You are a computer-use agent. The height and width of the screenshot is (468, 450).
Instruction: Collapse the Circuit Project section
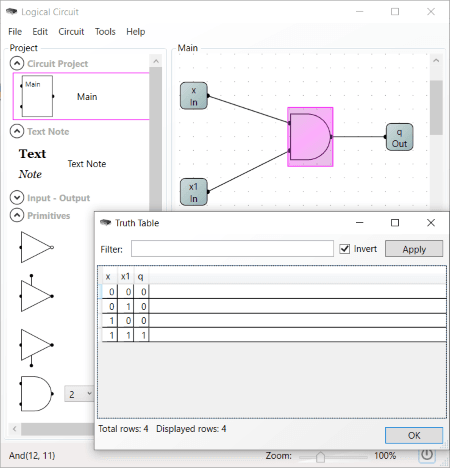pyautogui.click(x=17, y=63)
